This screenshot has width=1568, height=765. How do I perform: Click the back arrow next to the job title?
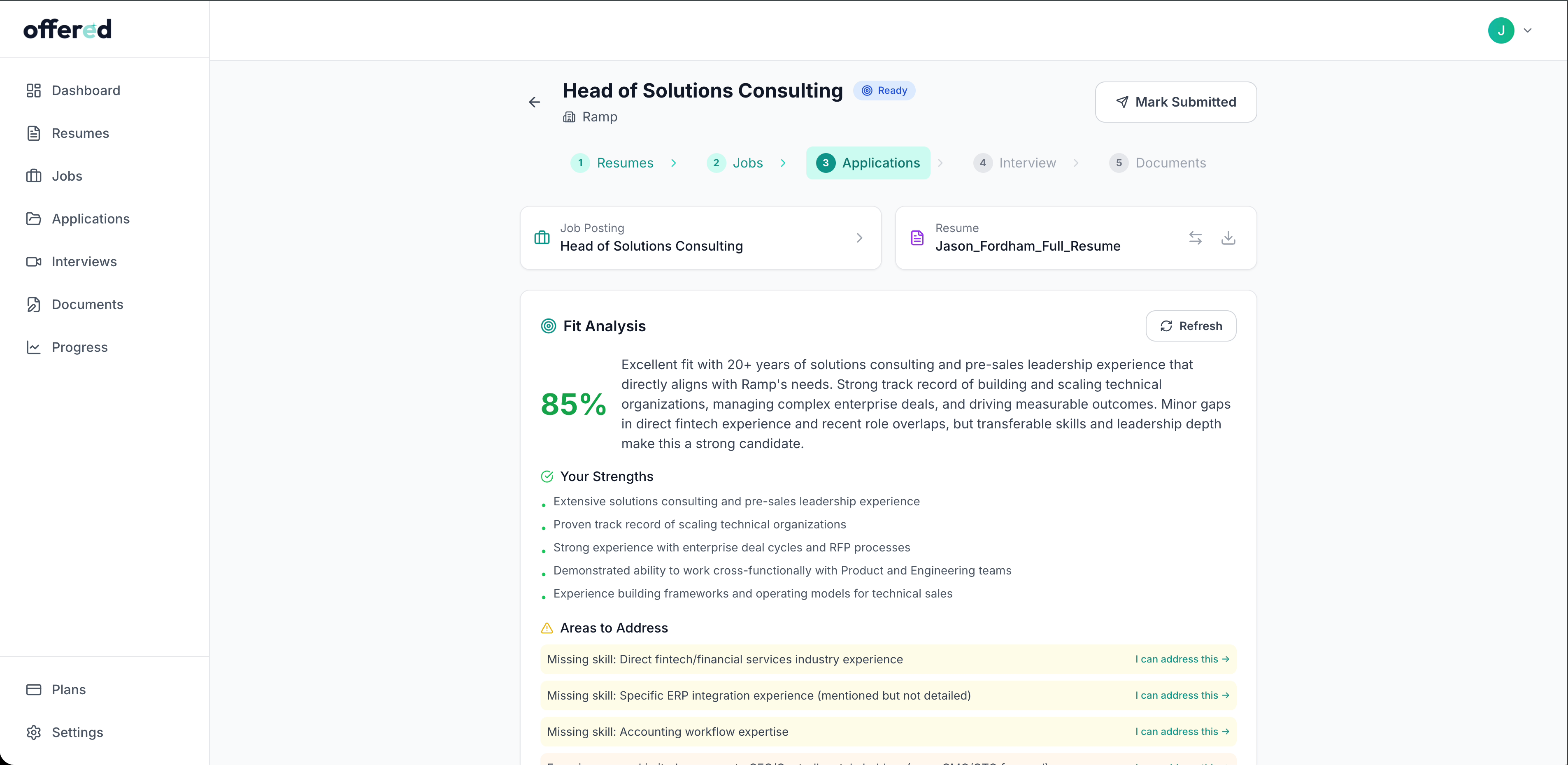click(x=534, y=102)
